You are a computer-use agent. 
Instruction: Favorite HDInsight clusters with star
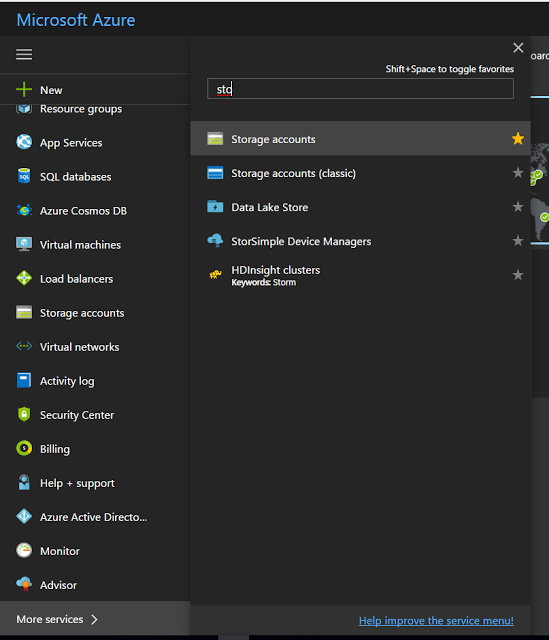[518, 275]
